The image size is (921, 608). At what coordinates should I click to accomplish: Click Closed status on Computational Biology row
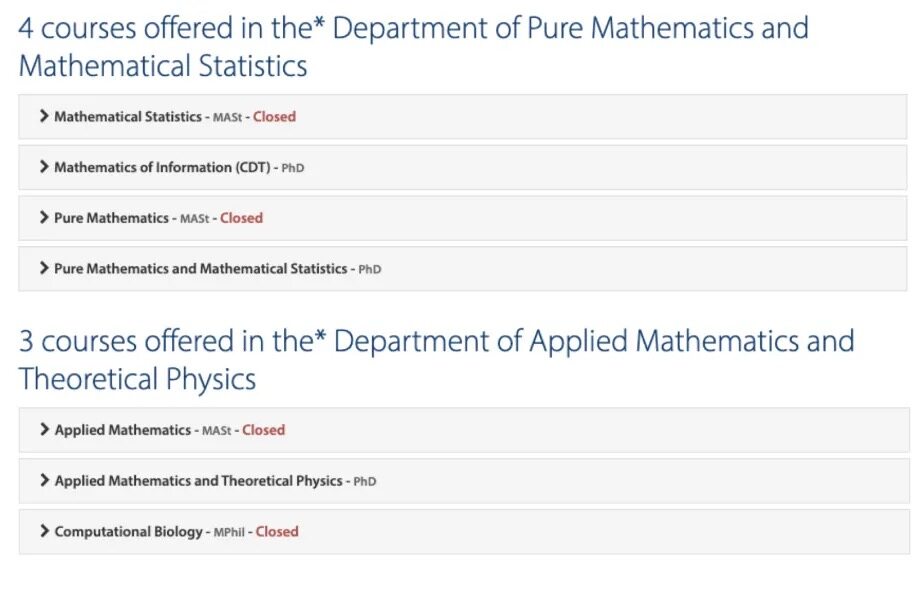click(x=277, y=531)
